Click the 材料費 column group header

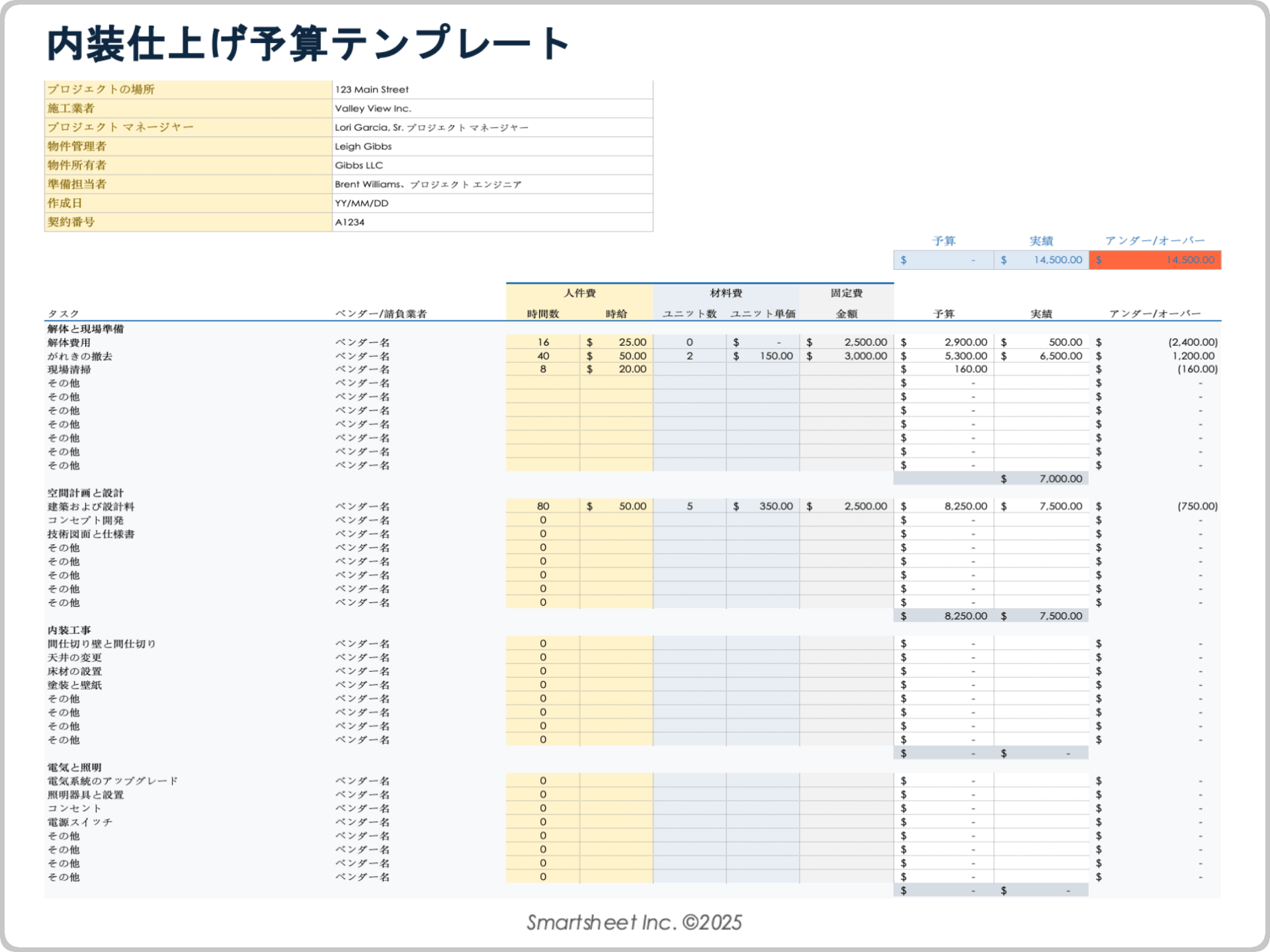point(726,292)
